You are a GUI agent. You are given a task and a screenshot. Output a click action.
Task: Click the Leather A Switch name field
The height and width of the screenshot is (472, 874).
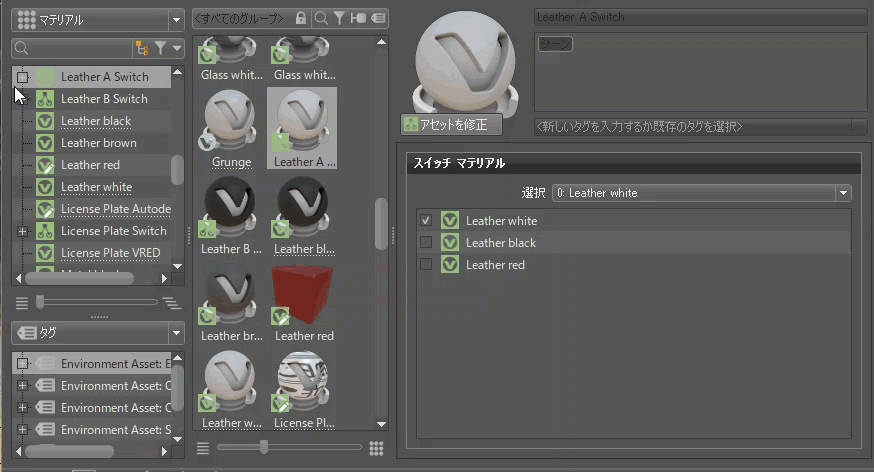(700, 17)
